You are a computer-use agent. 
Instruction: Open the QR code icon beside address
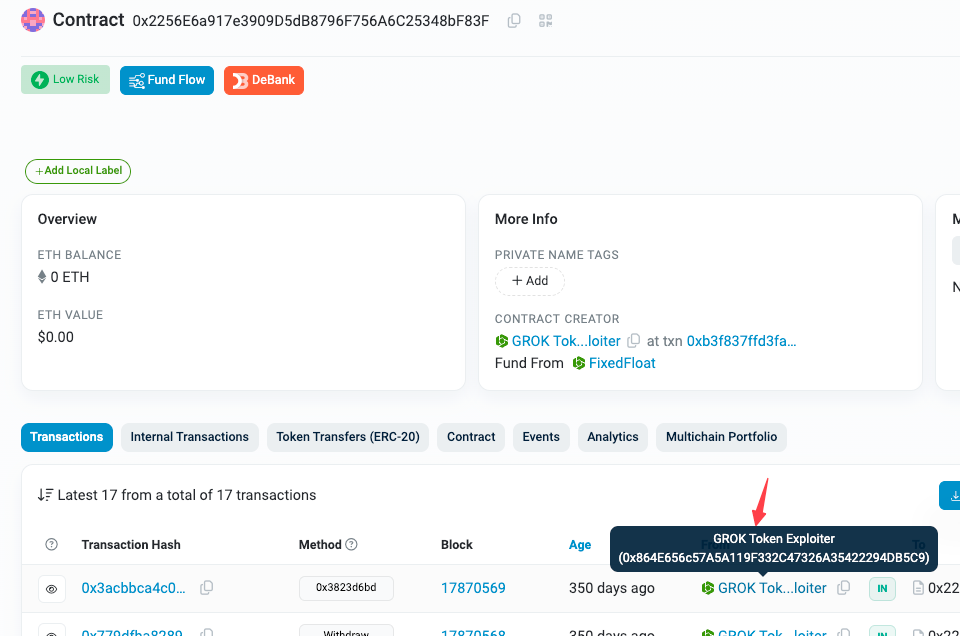point(546,21)
